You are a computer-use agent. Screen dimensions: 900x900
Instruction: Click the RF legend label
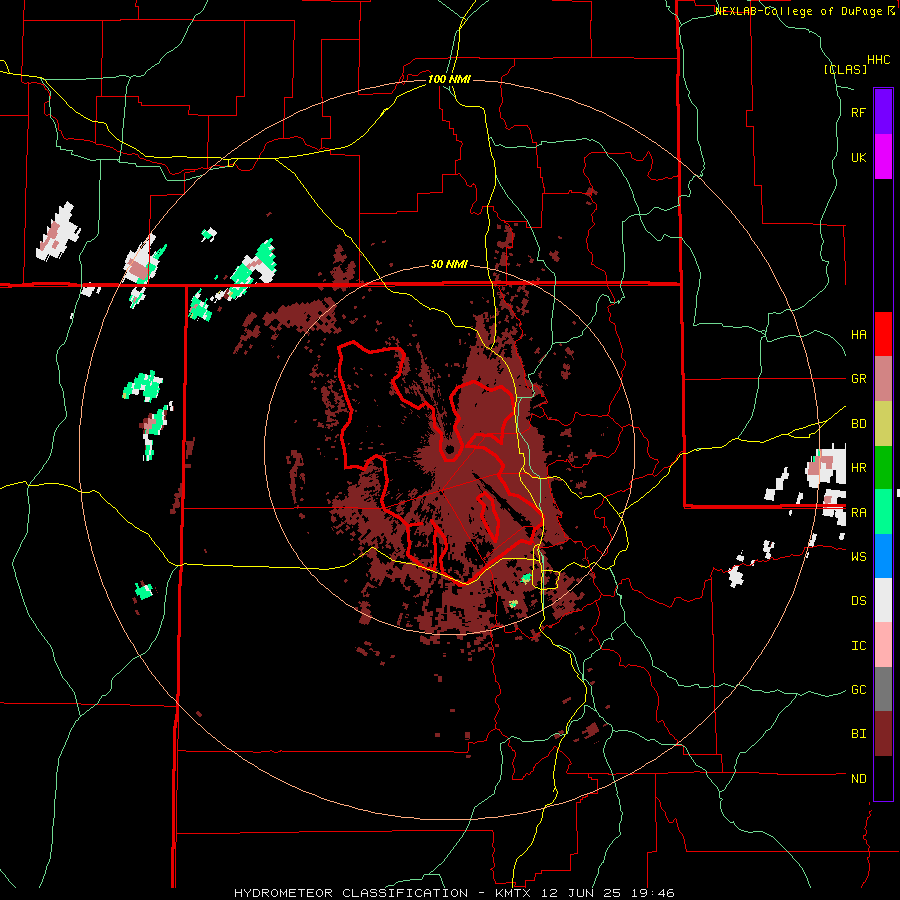click(x=858, y=112)
